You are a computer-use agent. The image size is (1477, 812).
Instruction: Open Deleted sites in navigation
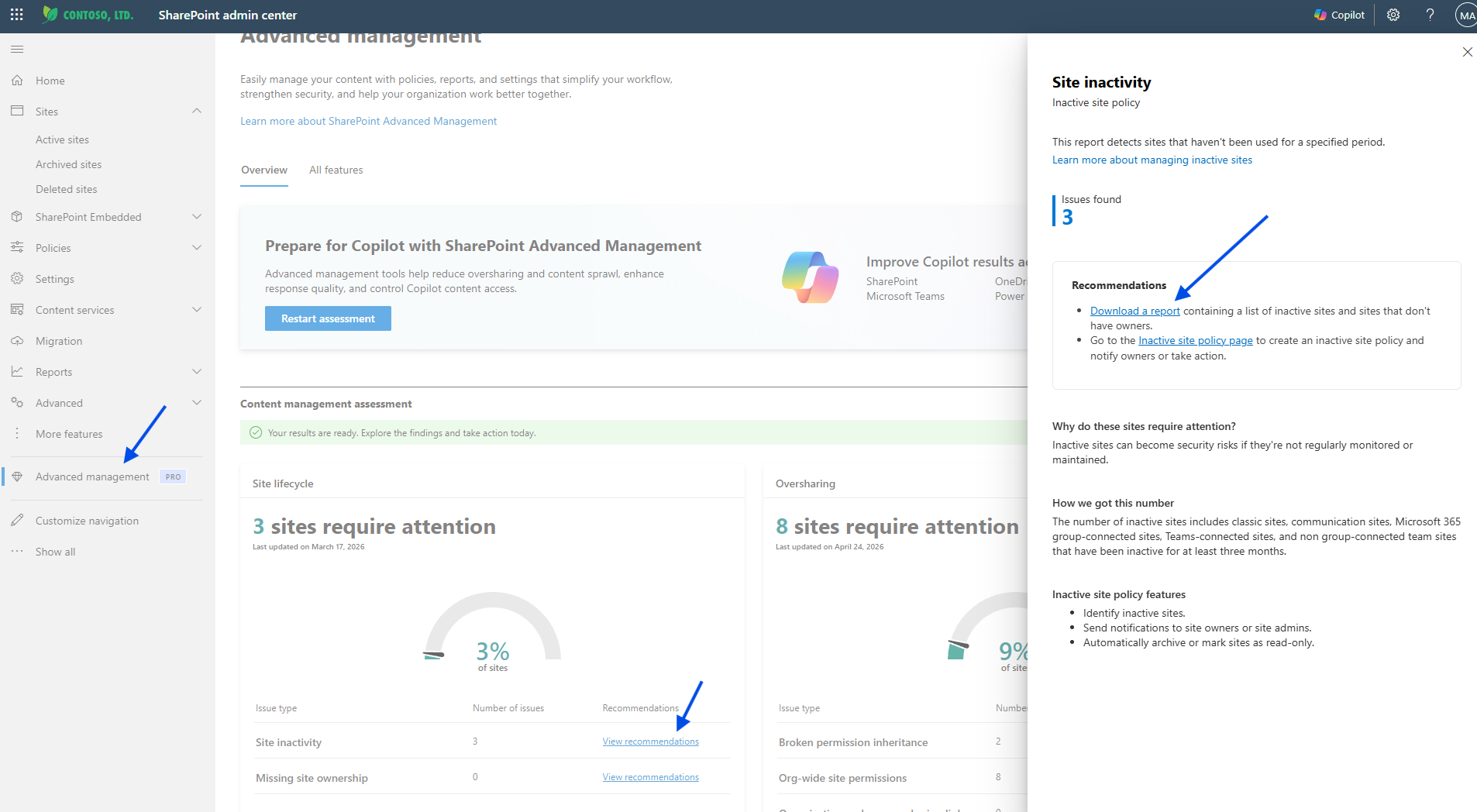coord(66,189)
